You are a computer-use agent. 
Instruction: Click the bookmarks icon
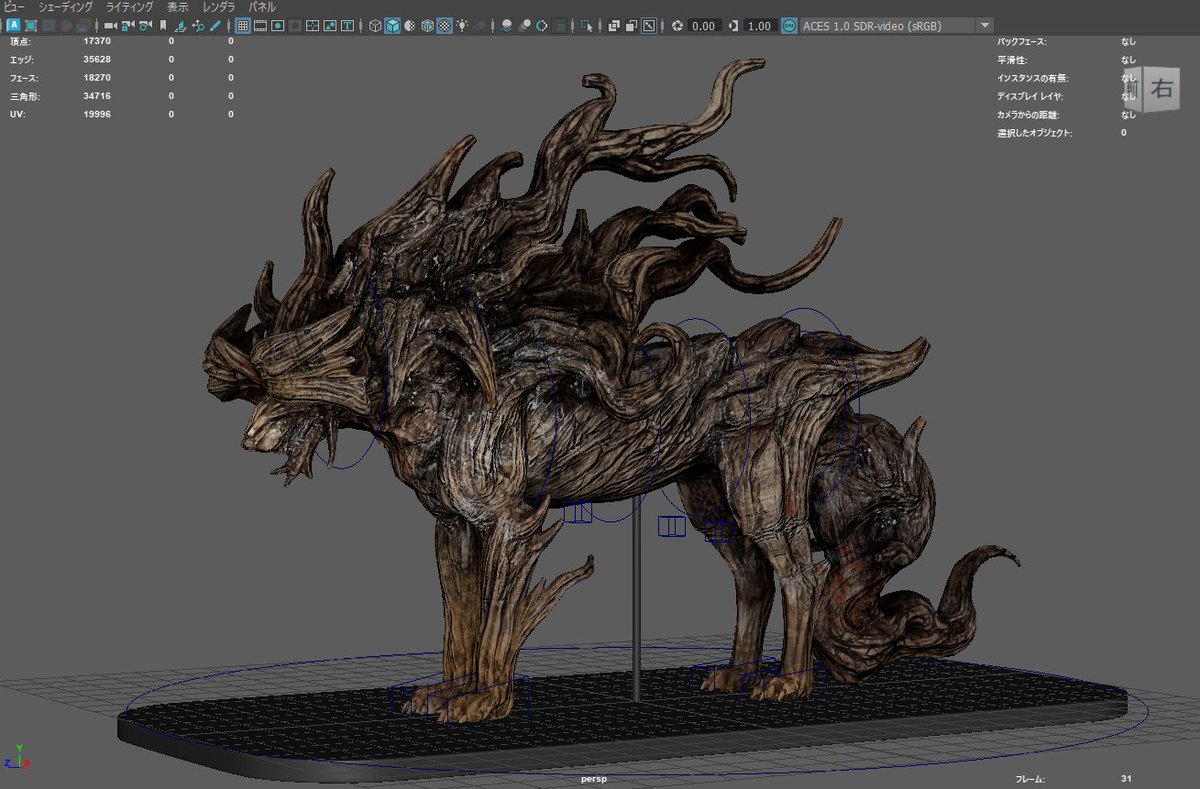pos(162,25)
